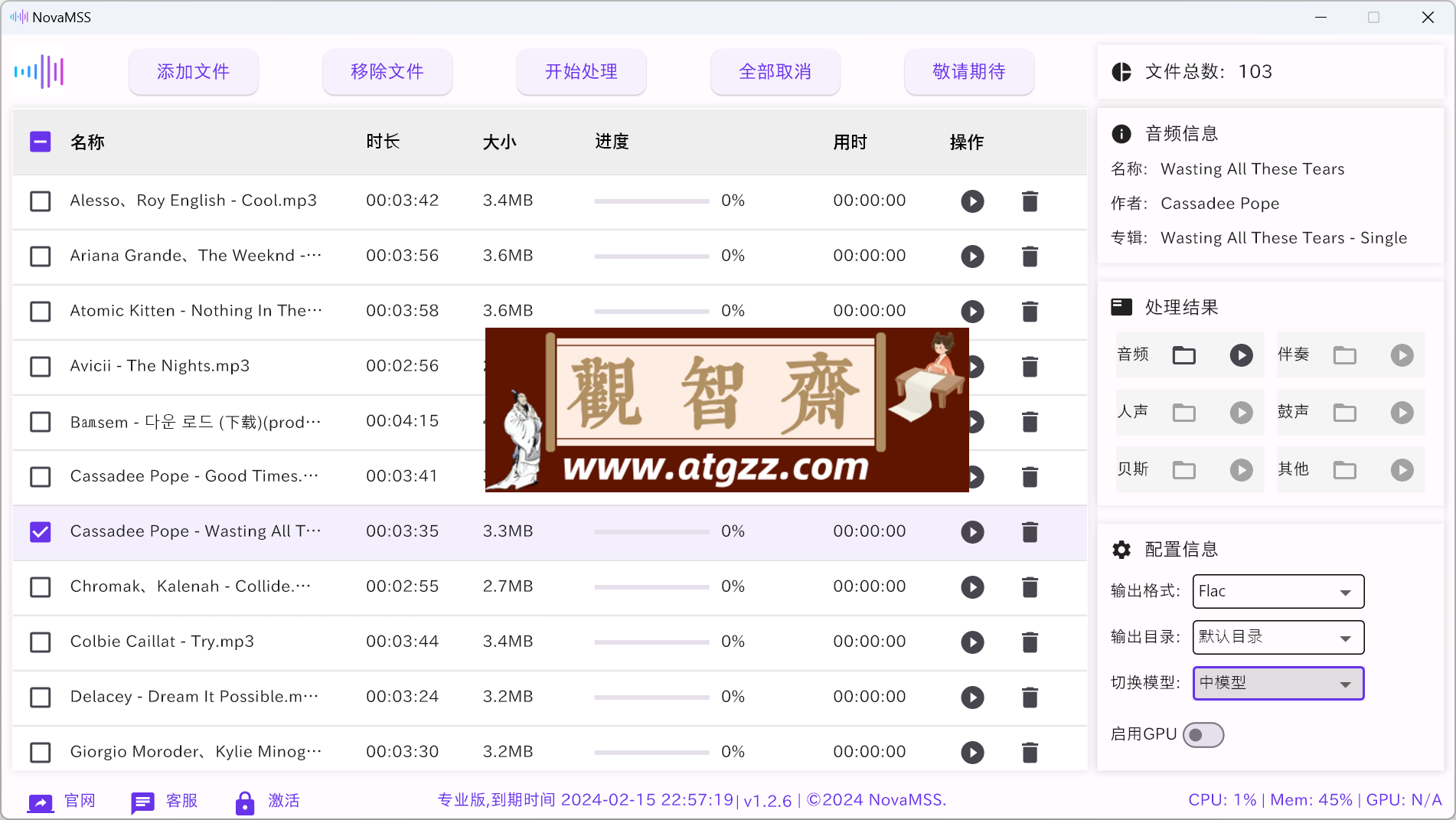Uncheck Cassadee Pope Wasting All checkbox
This screenshot has width=1456, height=820.
(x=40, y=532)
